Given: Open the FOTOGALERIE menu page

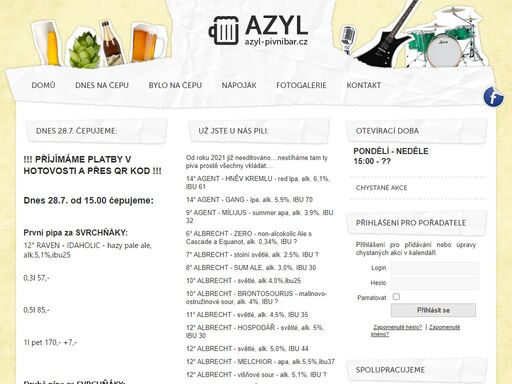Looking at the screenshot, I should (301, 85).
